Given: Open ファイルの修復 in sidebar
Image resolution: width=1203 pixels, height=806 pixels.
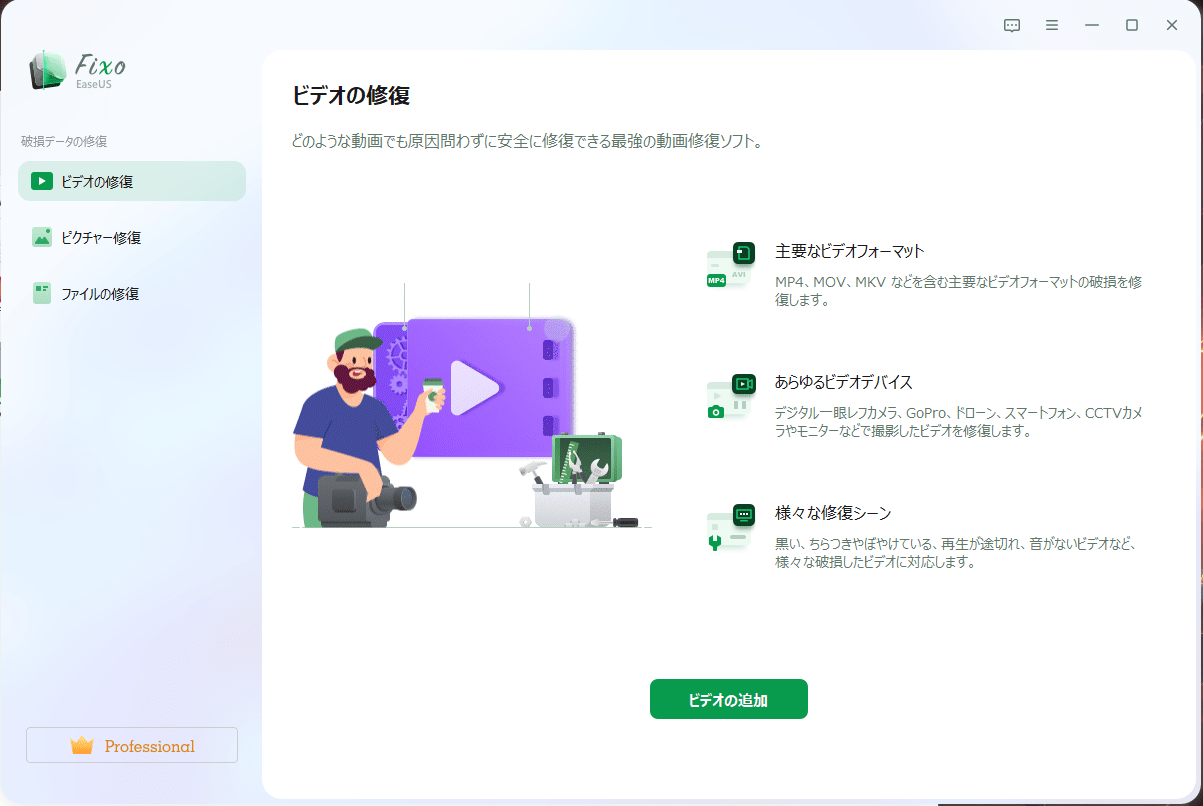Looking at the screenshot, I should (x=132, y=293).
